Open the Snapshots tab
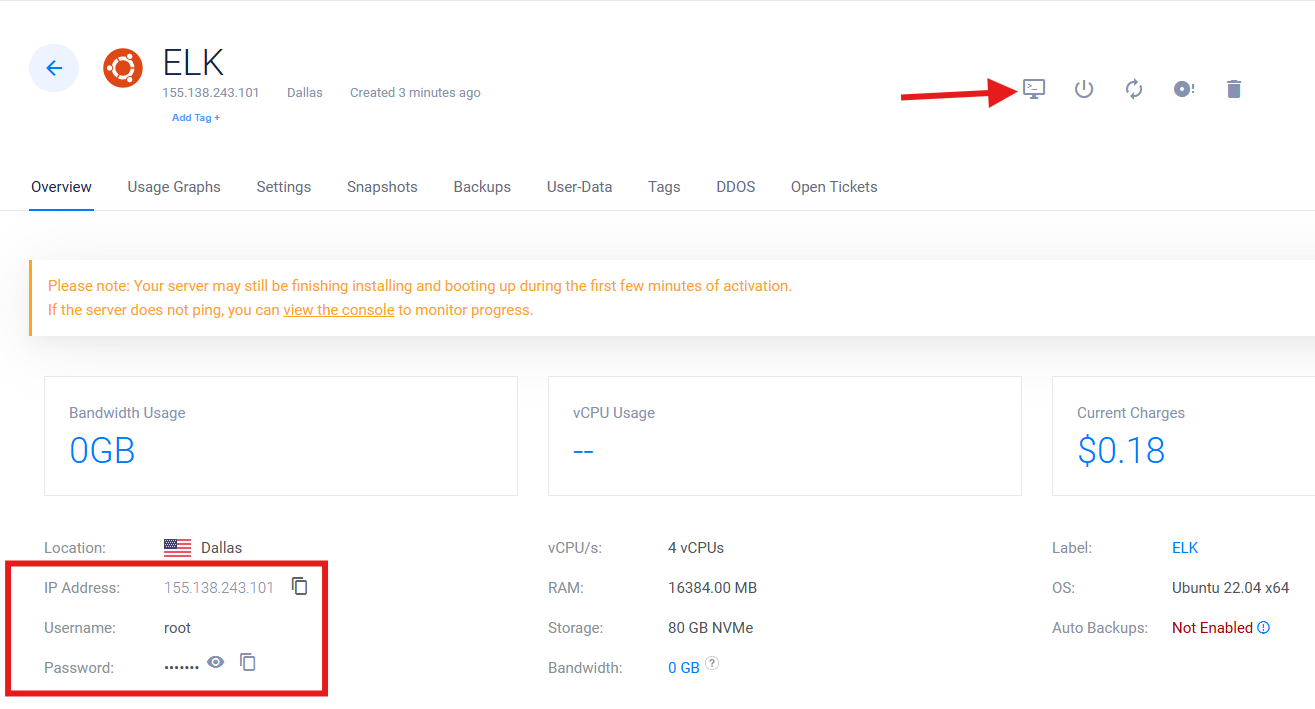Viewport: 1315px width, 709px height. point(382,187)
